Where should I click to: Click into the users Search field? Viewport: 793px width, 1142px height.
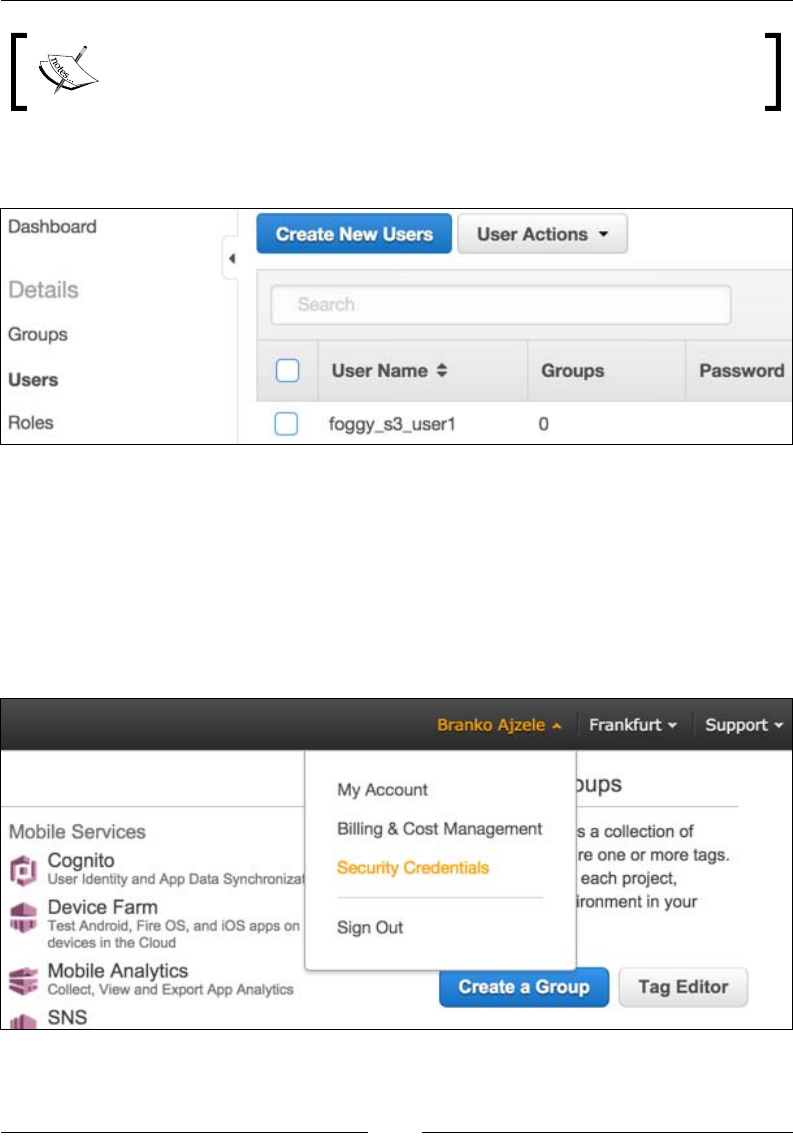click(500, 304)
